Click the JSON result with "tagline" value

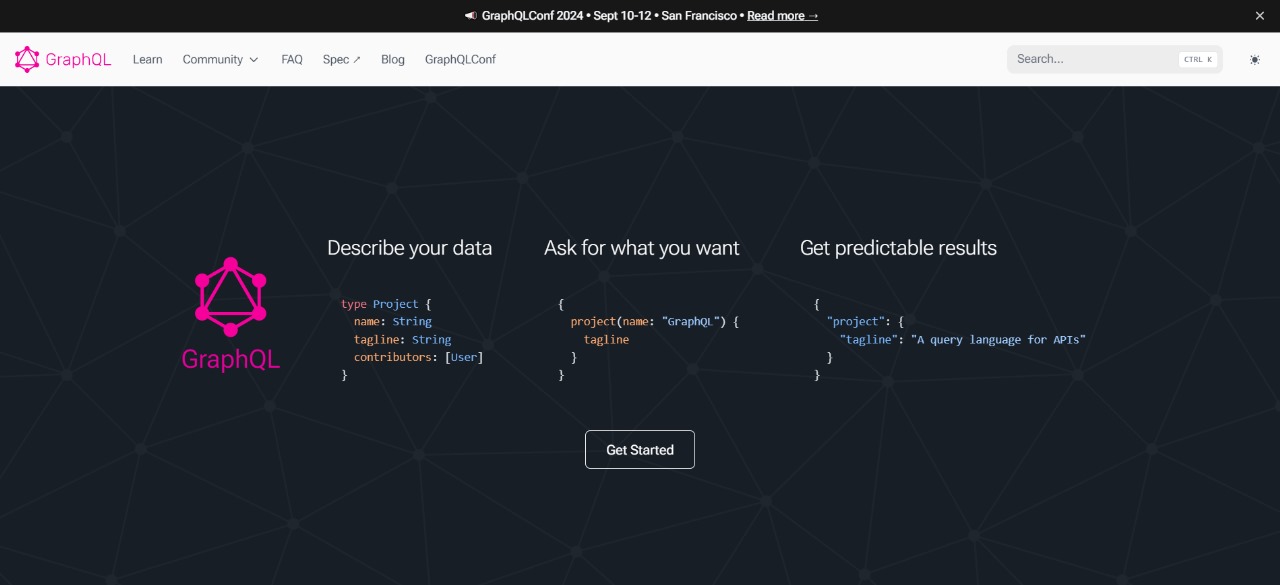pos(949,339)
